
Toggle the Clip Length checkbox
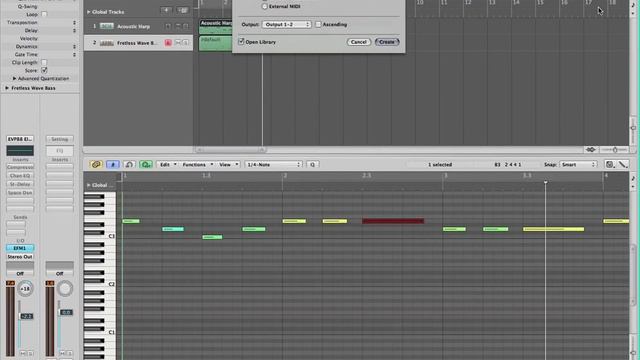pyautogui.click(x=44, y=62)
